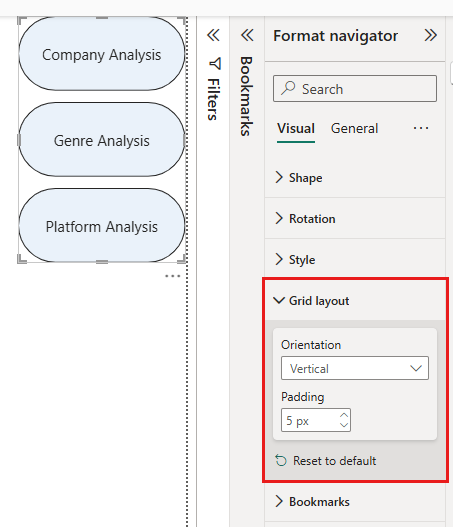Open visual more options ellipsis below navigator
The image size is (453, 527).
[173, 276]
